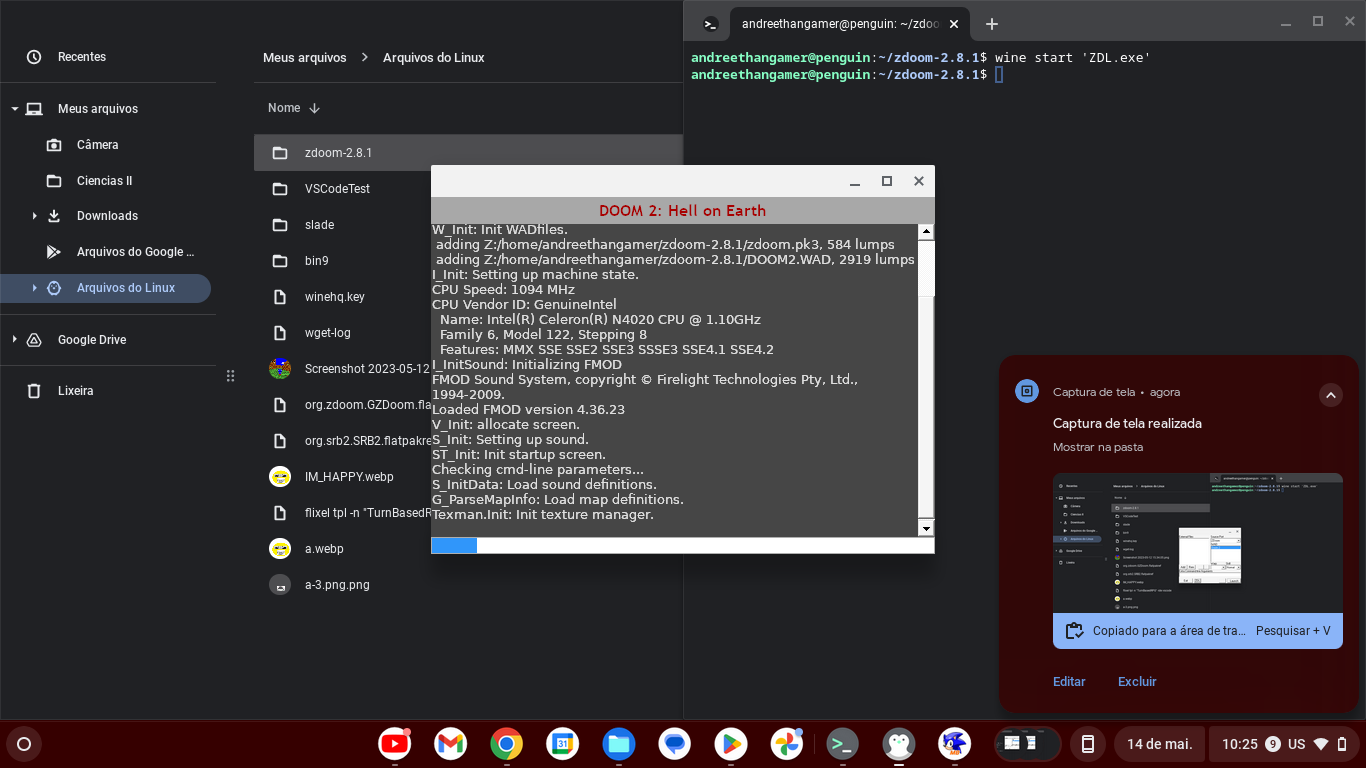Open the Sonic game shelf icon
The image size is (1366, 768).
955,744
